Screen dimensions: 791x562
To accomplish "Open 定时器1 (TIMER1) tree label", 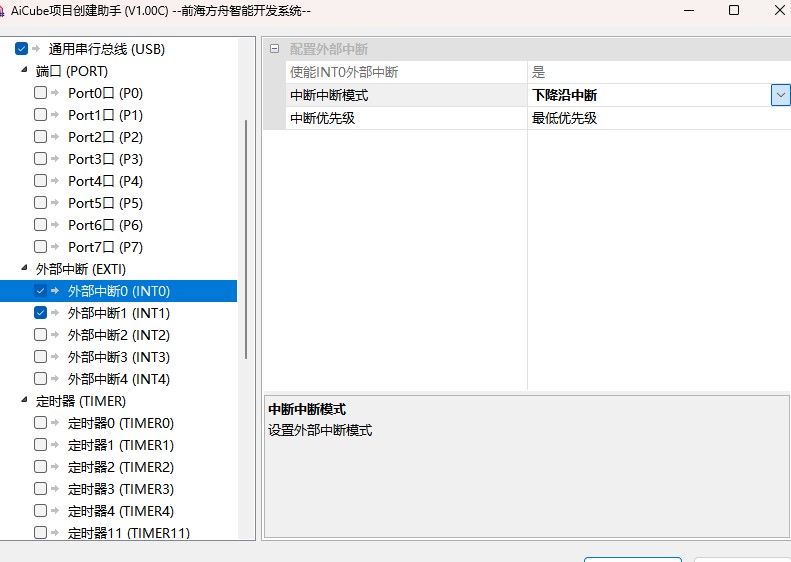I will (x=121, y=445).
